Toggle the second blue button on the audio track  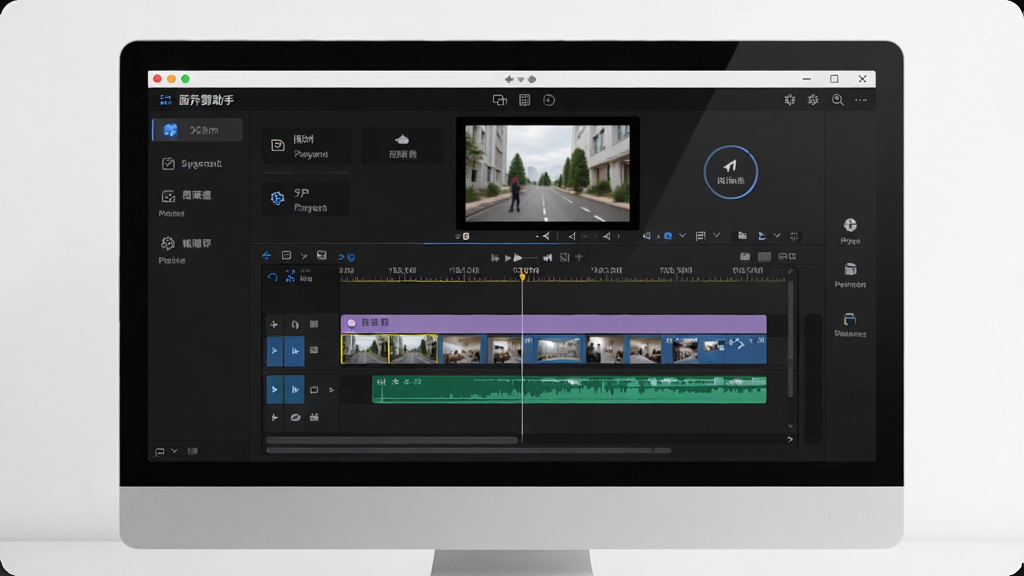pos(295,390)
